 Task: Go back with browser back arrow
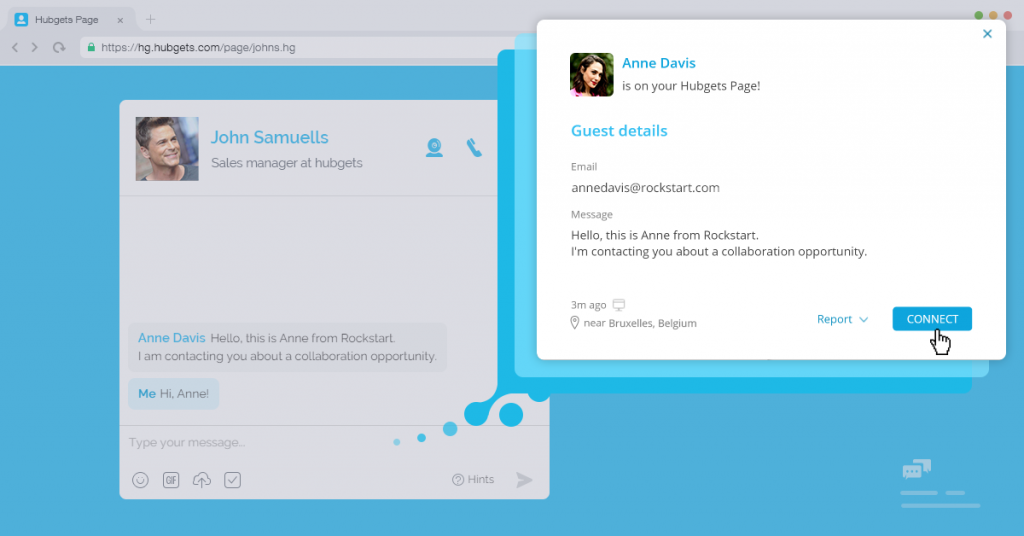[x=15, y=47]
